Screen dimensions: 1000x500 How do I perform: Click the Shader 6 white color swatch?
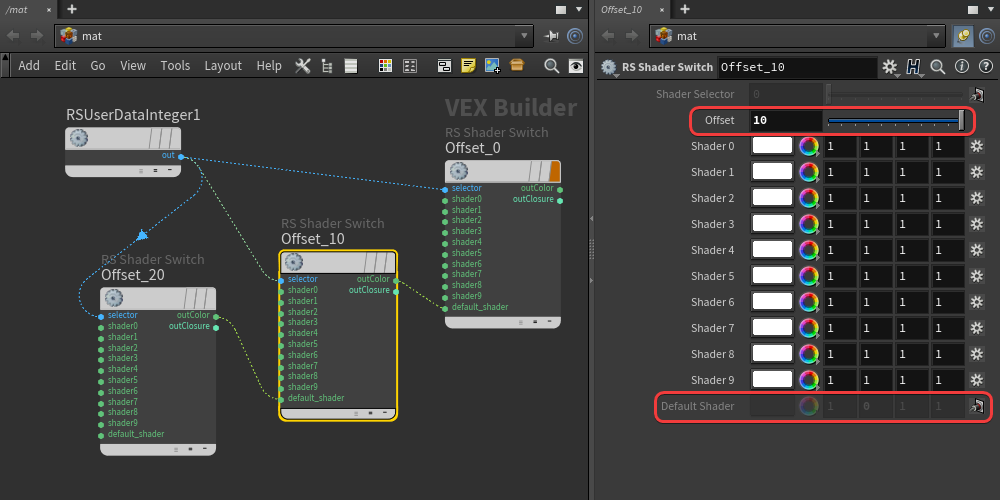pos(772,302)
